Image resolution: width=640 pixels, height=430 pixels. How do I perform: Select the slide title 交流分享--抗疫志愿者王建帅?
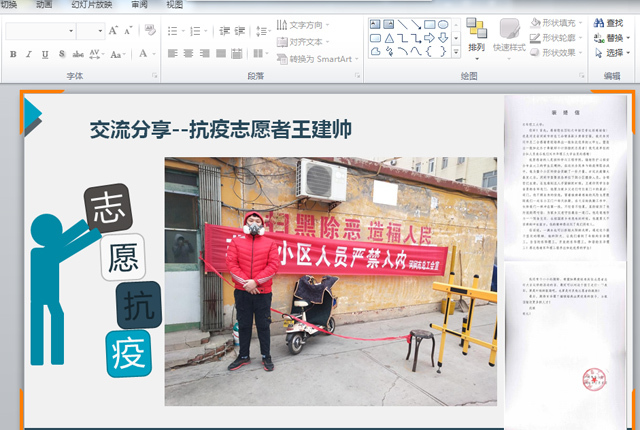coord(221,130)
